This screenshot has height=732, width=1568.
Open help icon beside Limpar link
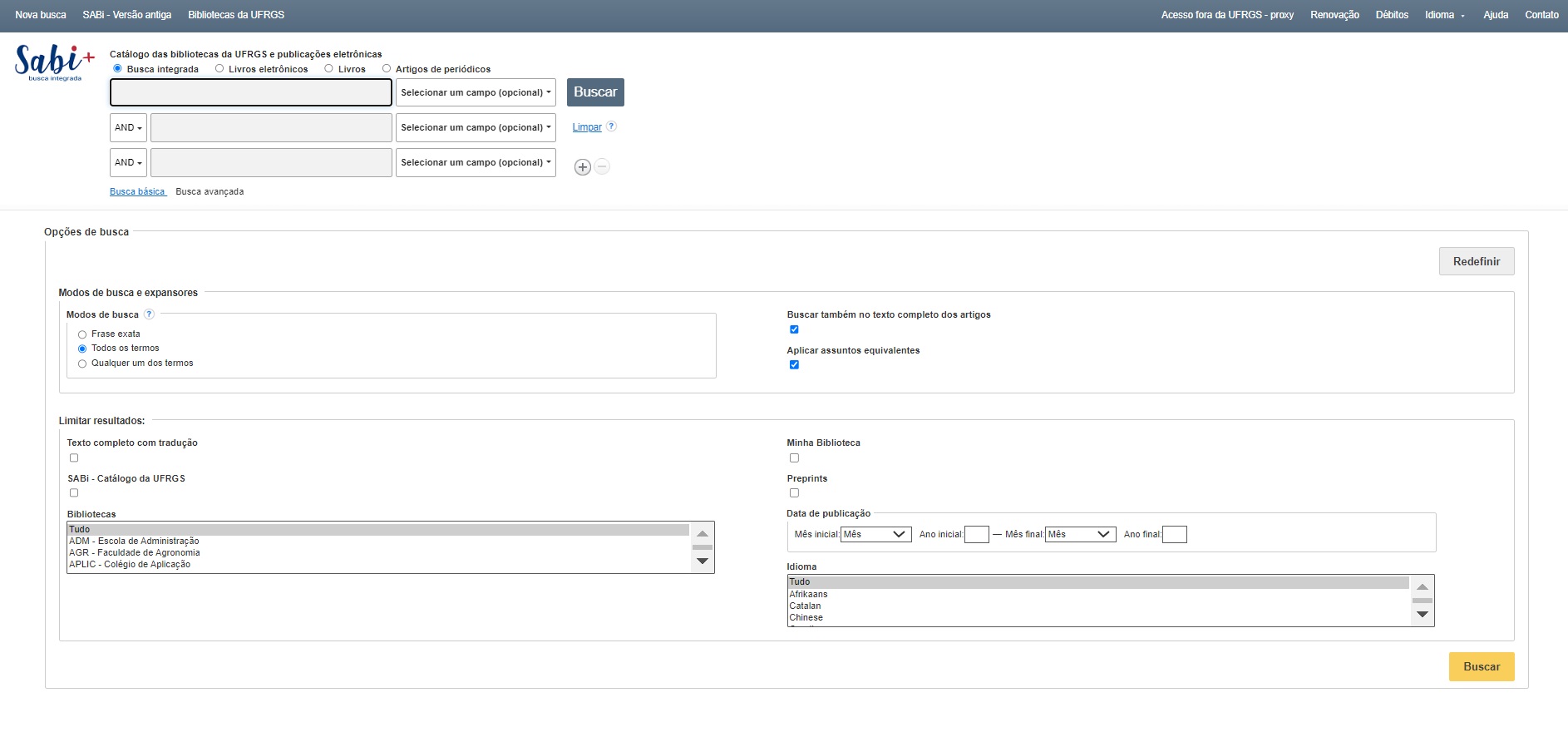pos(611,126)
